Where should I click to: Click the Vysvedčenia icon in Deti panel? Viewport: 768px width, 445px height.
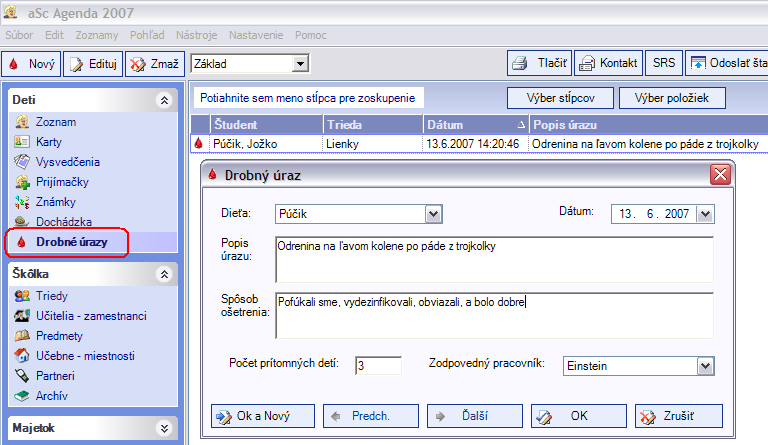tap(22, 162)
